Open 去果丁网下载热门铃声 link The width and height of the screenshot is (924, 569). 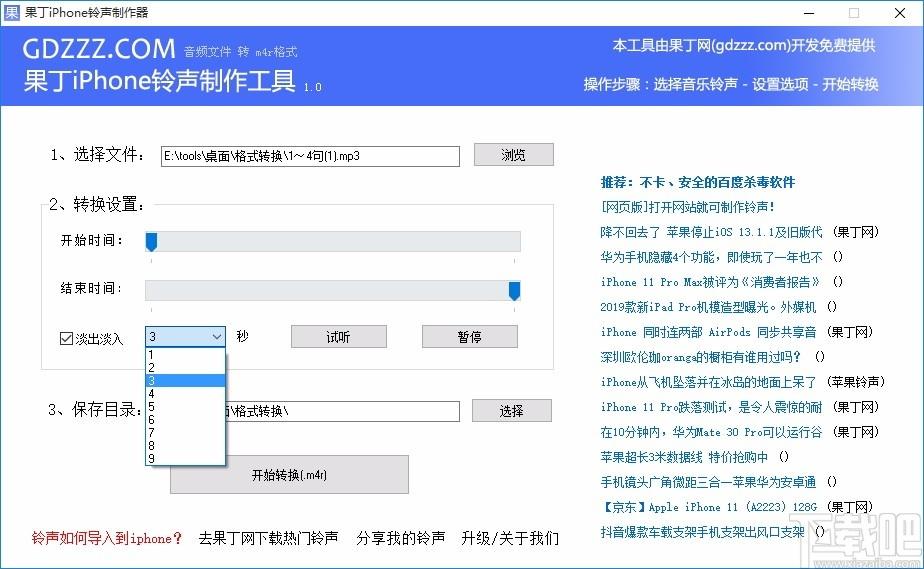(268, 538)
